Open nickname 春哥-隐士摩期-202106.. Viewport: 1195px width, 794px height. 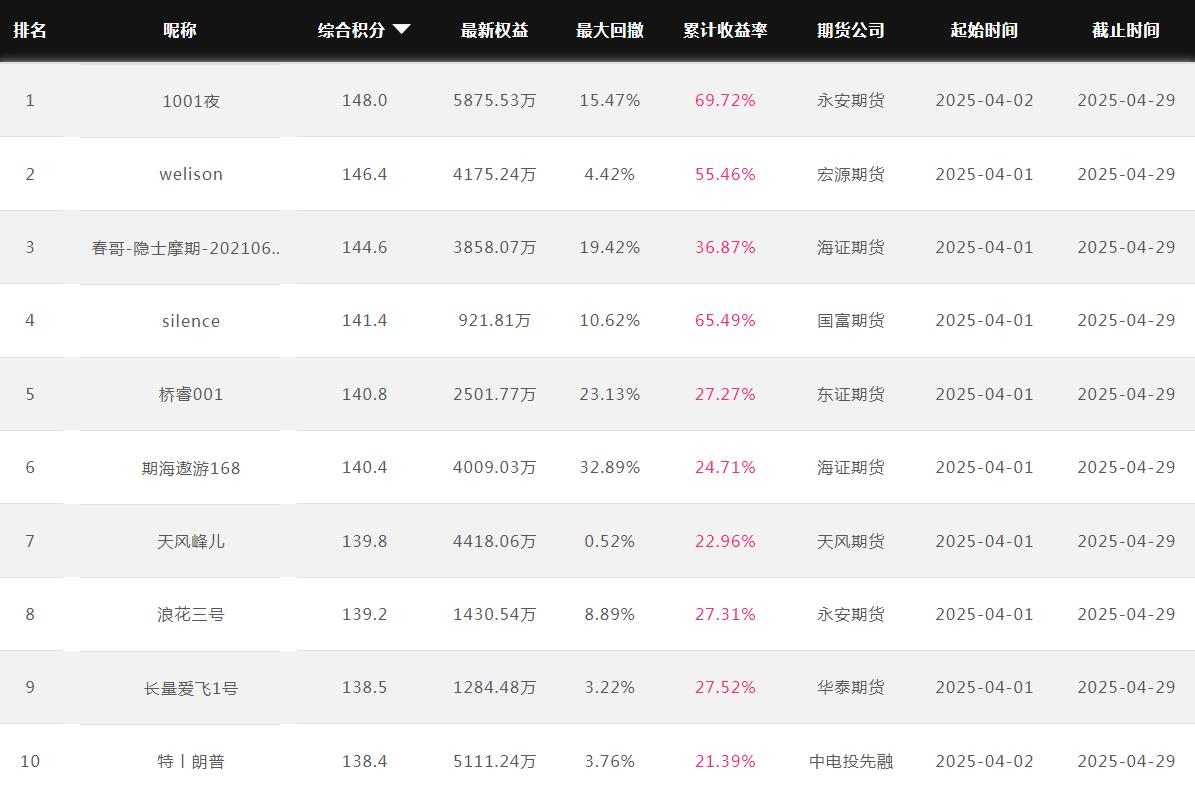point(186,248)
